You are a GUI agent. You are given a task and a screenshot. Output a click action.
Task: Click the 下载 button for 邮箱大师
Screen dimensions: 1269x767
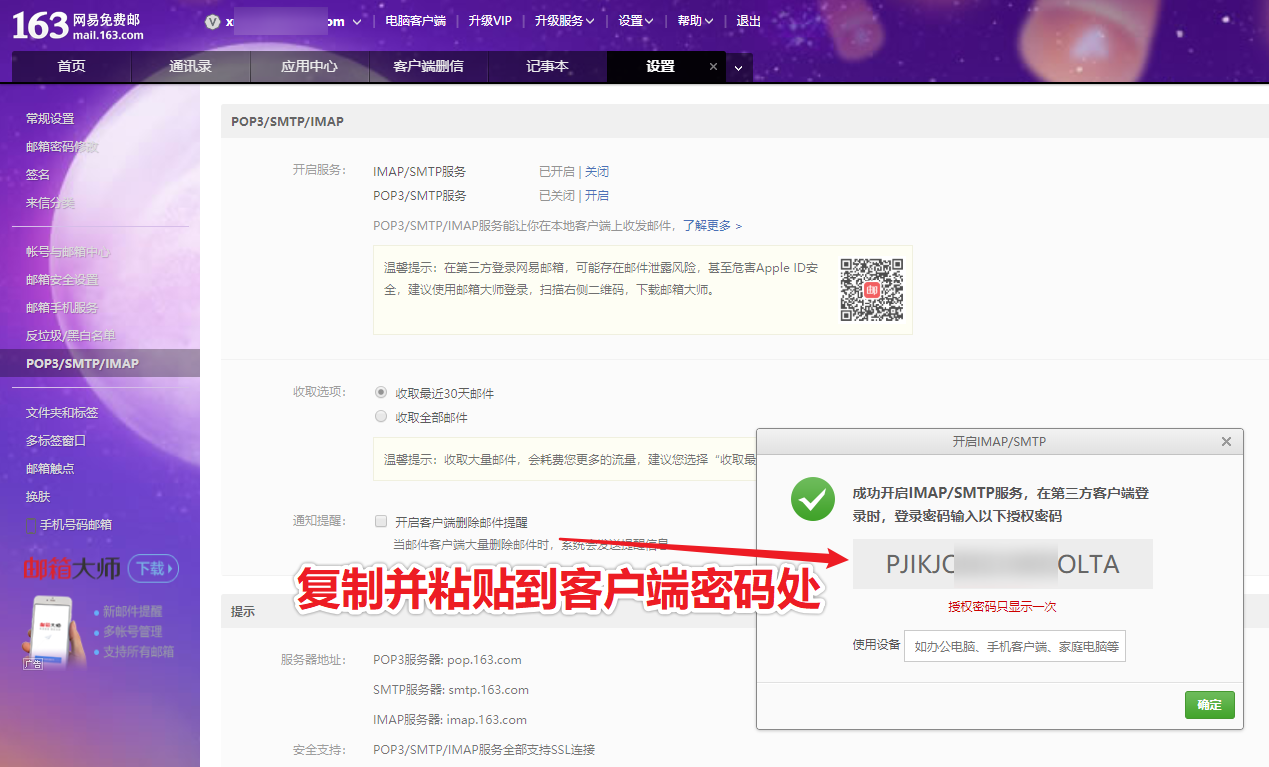tap(153, 569)
